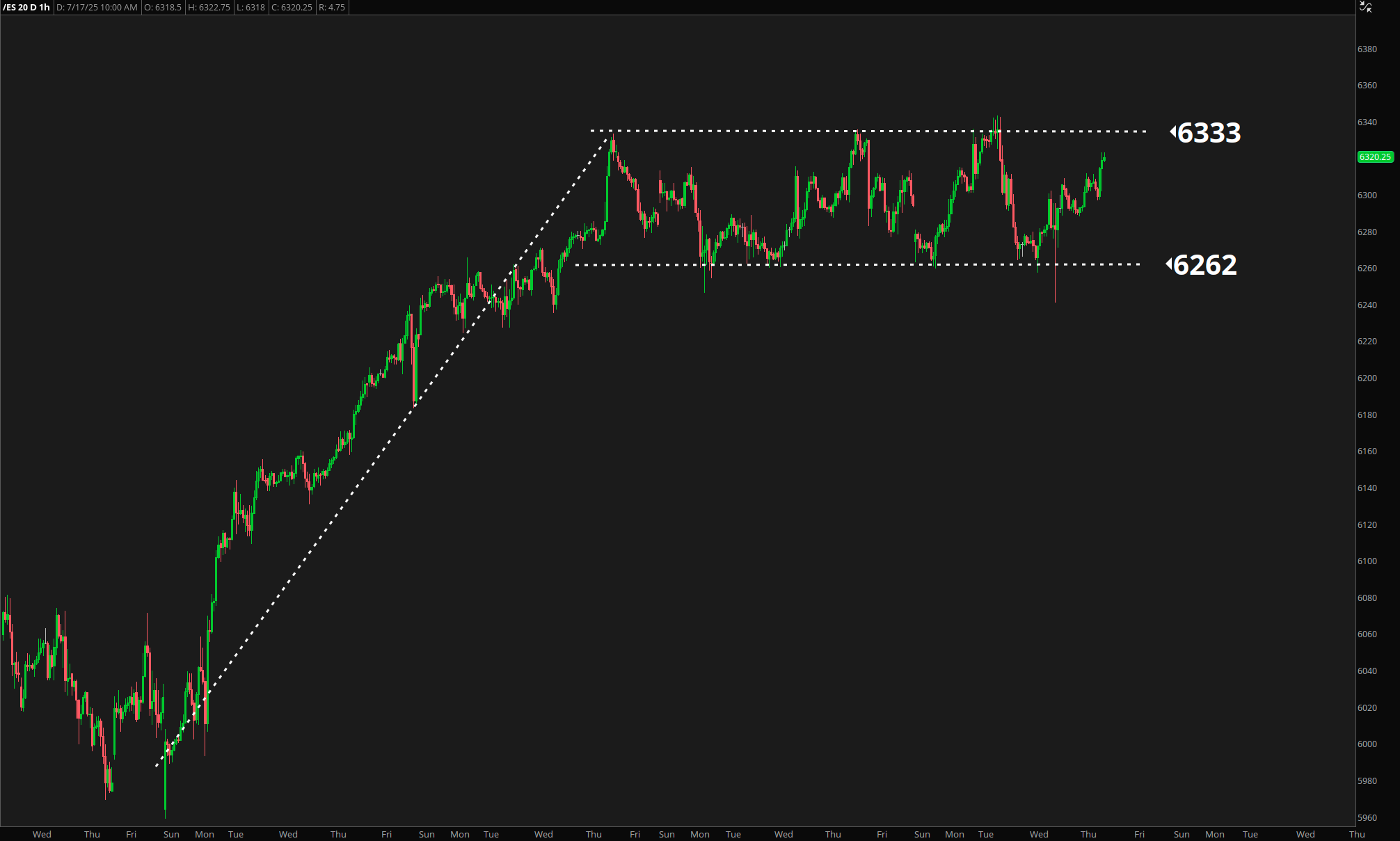Click the 6240 price axis label
The width and height of the screenshot is (1400, 841).
coord(1367,305)
